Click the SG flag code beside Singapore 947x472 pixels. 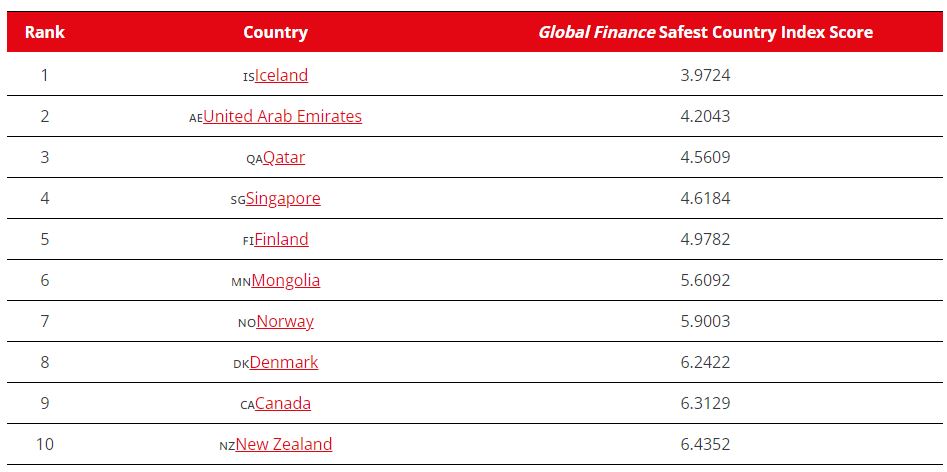pos(238,200)
